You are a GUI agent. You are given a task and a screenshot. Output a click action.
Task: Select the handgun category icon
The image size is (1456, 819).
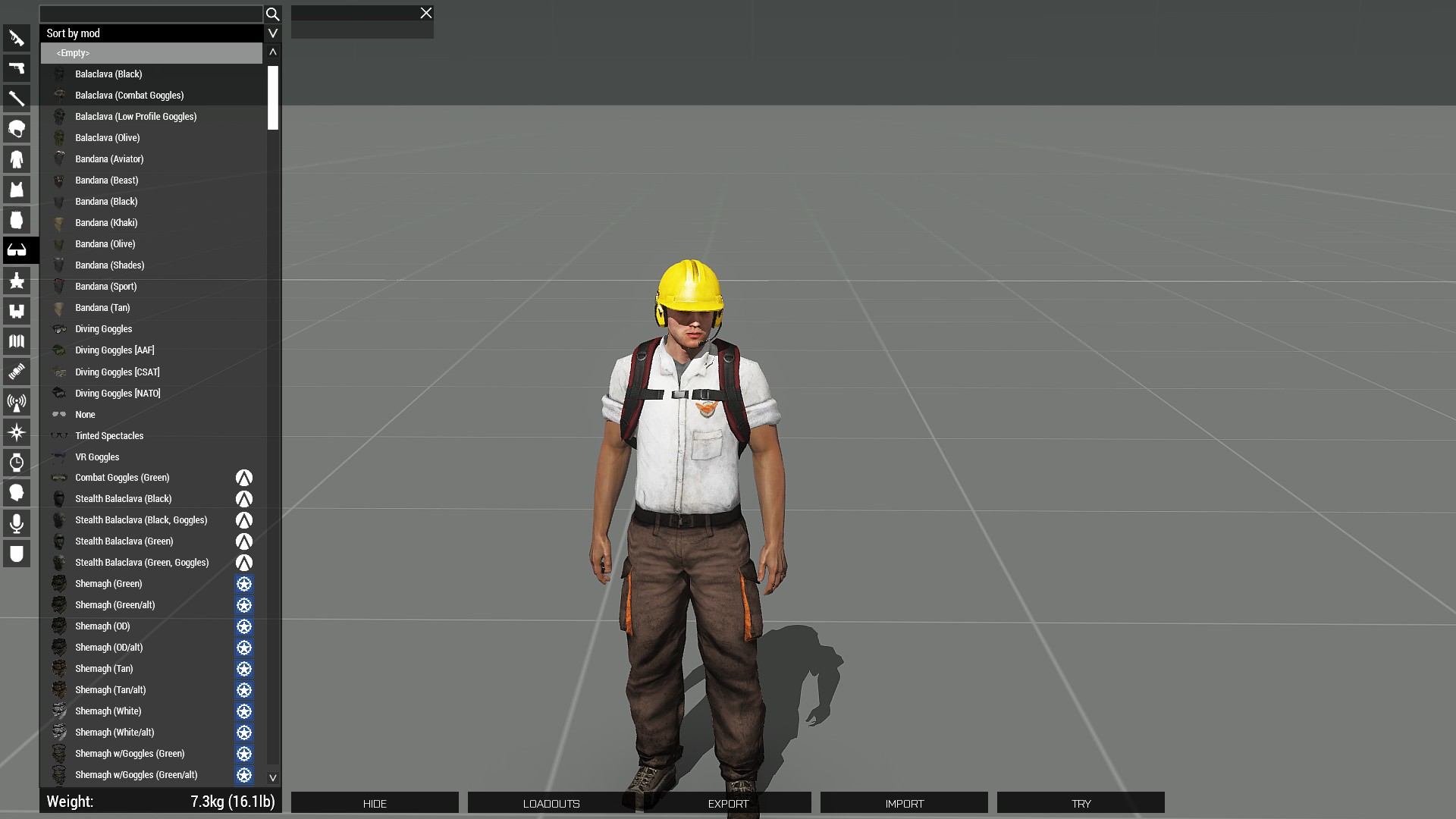pos(17,68)
